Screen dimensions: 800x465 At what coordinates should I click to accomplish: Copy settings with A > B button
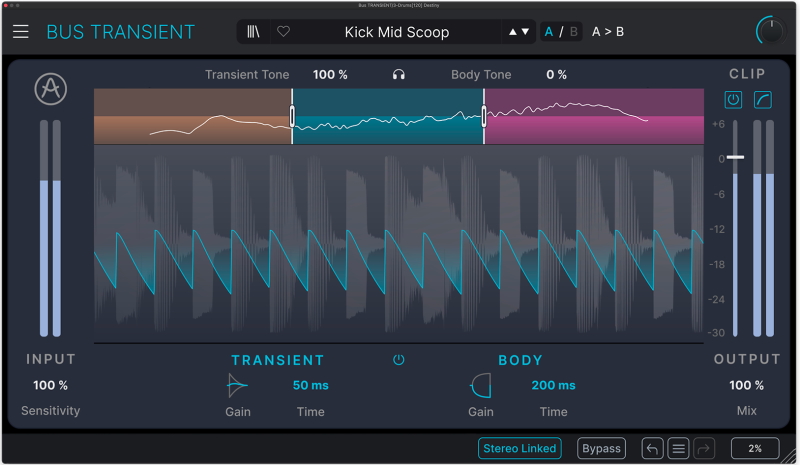click(x=607, y=32)
